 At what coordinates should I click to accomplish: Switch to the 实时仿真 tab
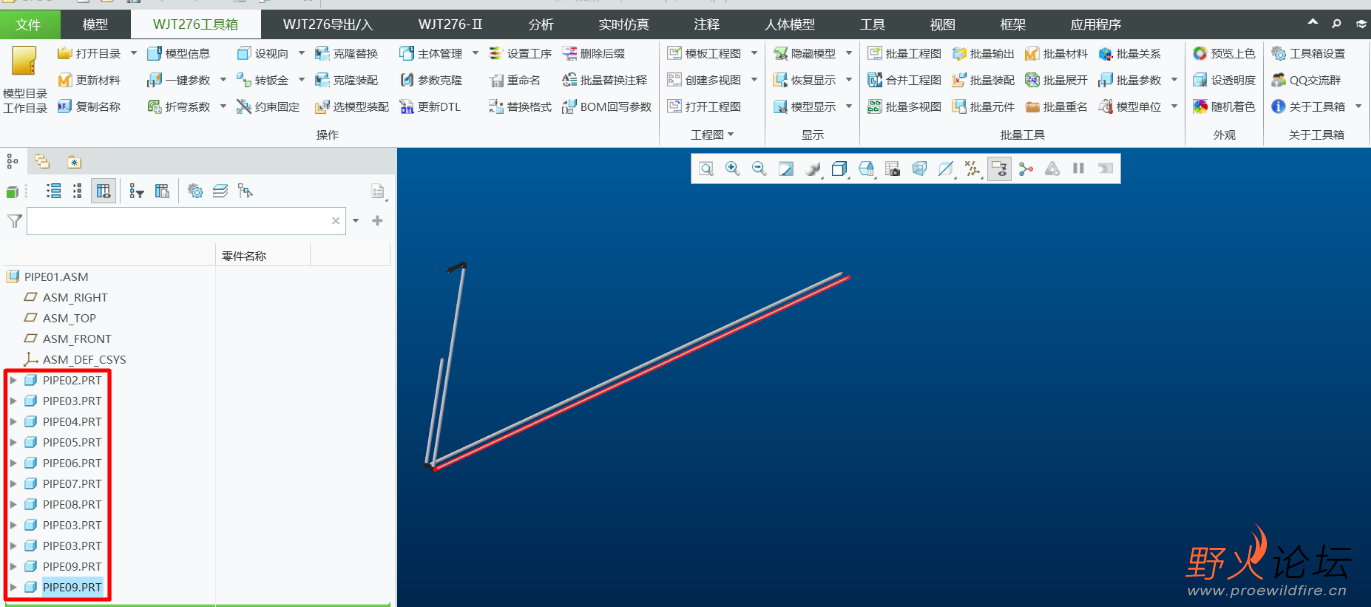coord(623,24)
